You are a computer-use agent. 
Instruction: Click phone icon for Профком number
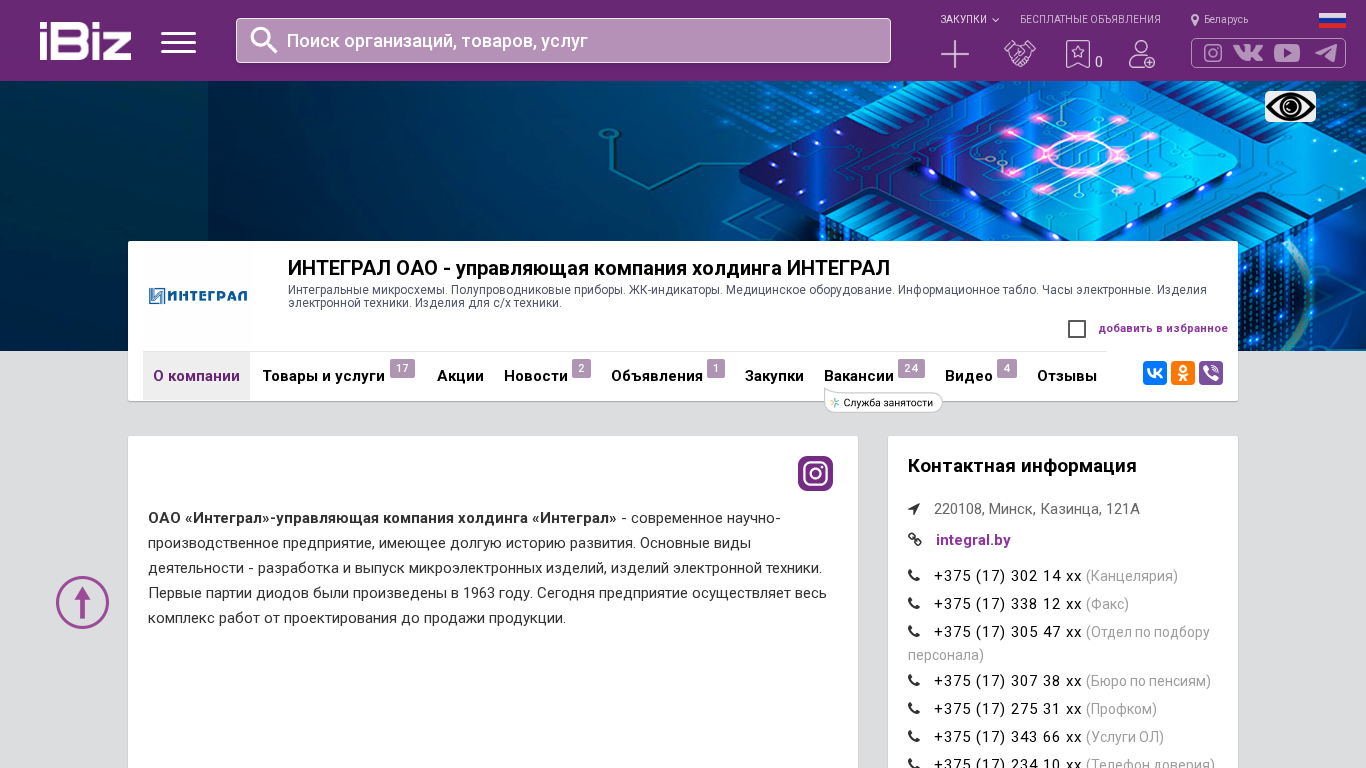pos(914,708)
